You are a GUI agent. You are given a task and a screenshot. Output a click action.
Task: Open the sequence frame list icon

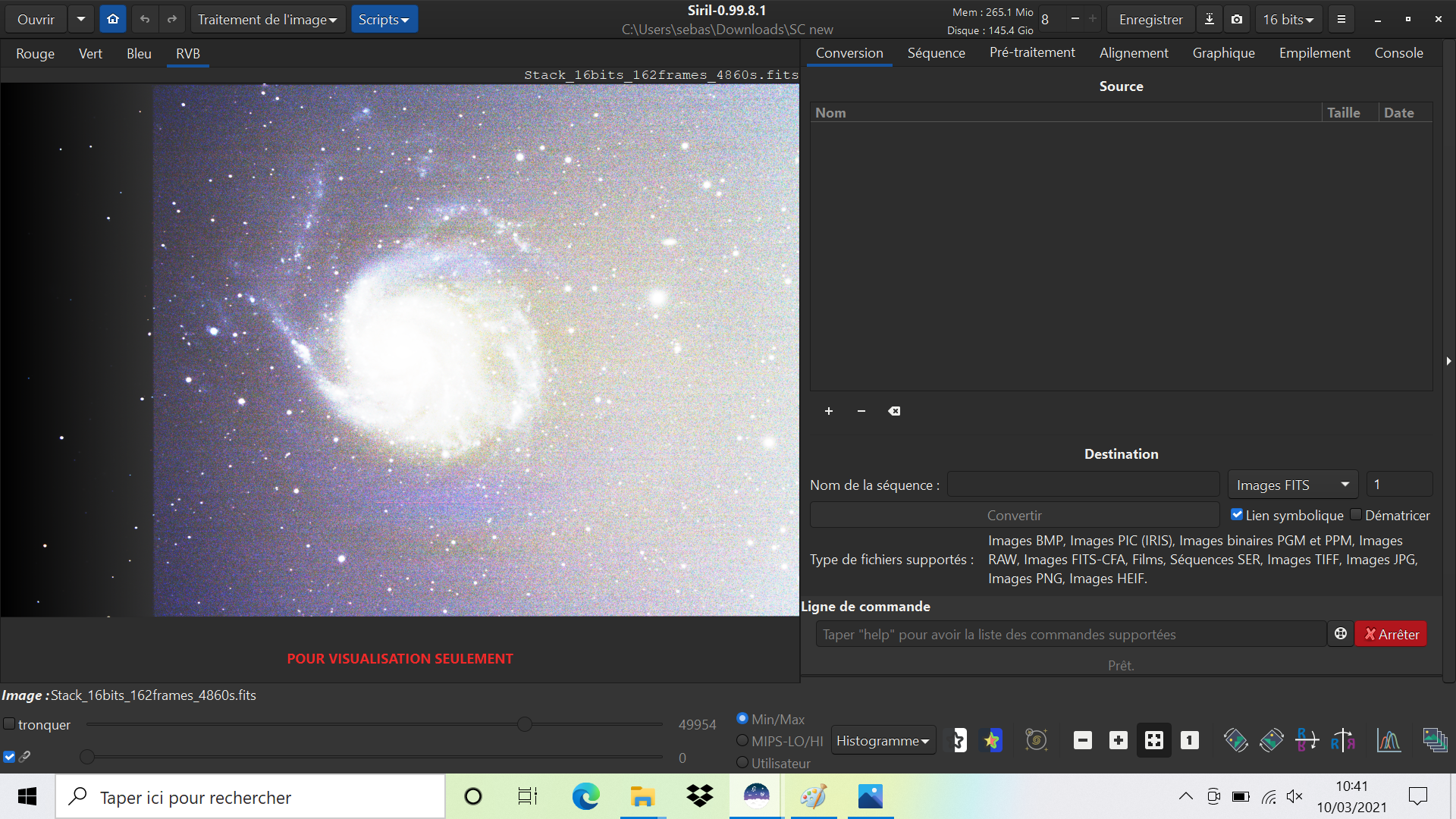click(1436, 740)
